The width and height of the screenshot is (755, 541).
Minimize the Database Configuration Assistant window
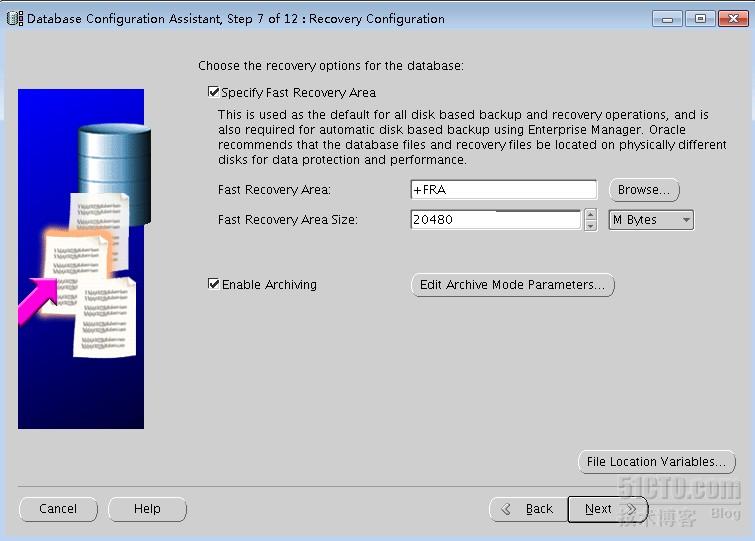(667, 19)
